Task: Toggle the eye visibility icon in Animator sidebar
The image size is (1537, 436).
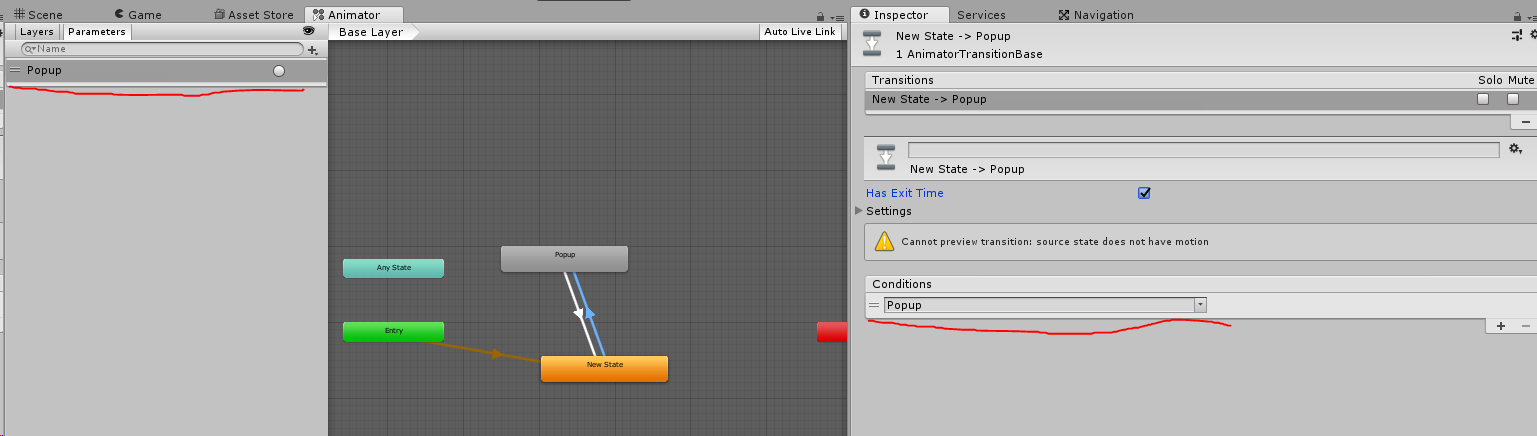Action: point(308,31)
